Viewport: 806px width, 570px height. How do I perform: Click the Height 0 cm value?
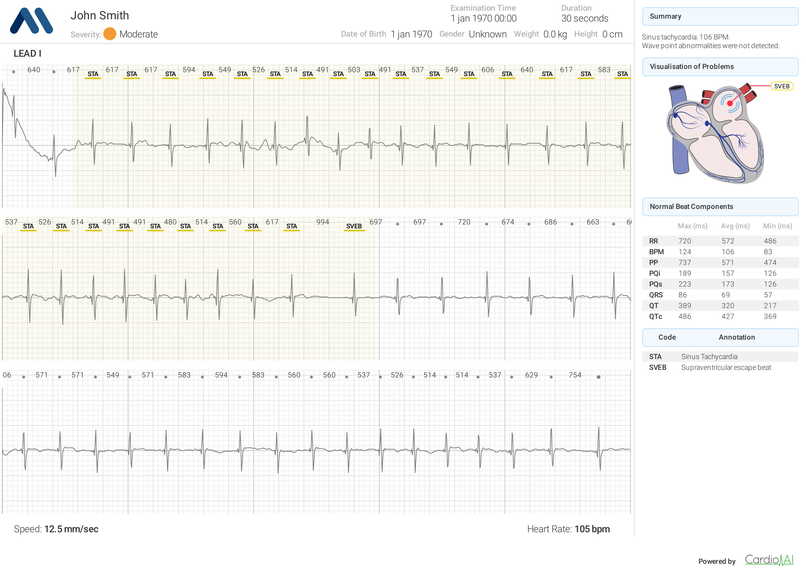click(612, 34)
